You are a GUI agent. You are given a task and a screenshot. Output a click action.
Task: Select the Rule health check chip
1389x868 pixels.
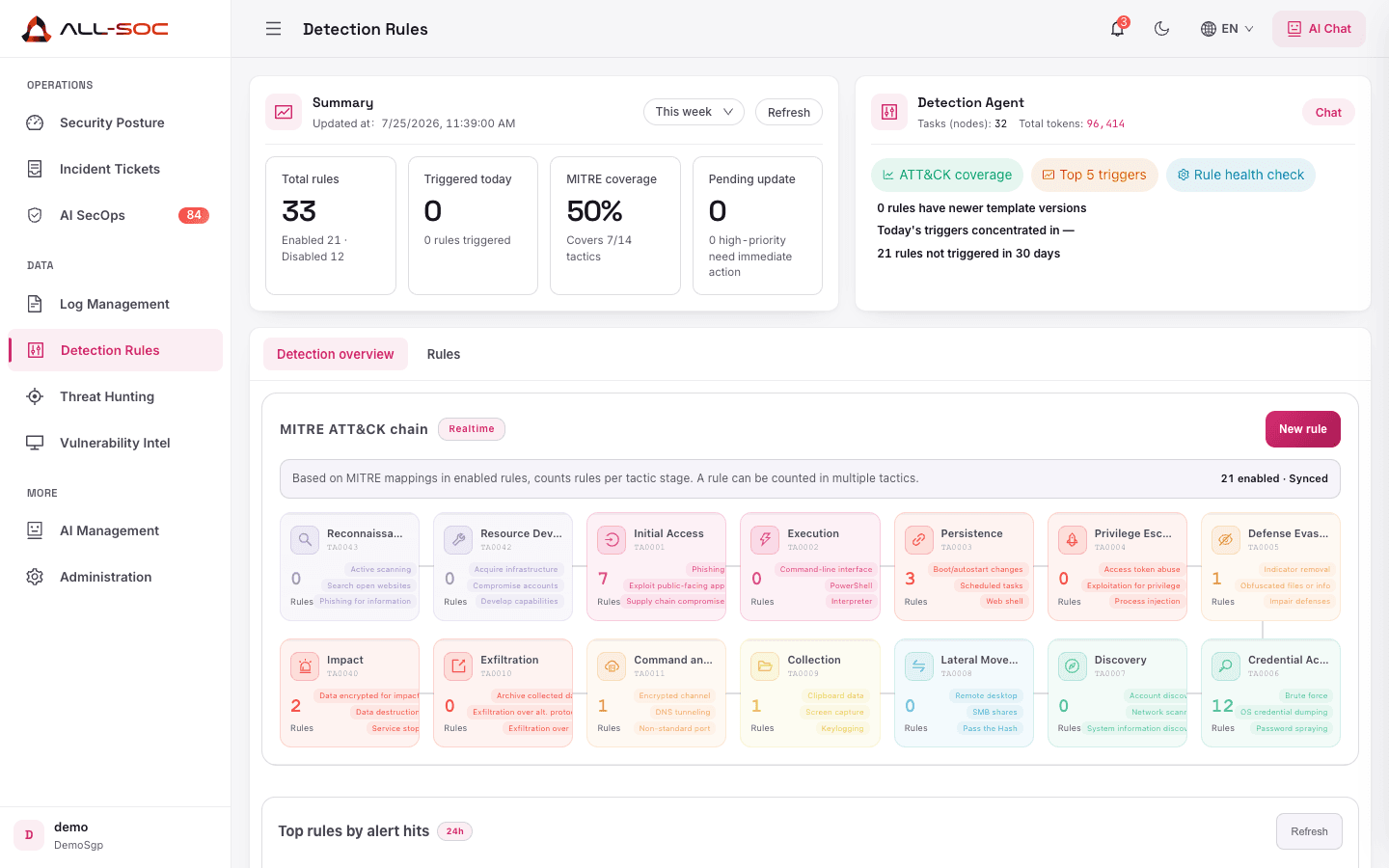point(1240,175)
